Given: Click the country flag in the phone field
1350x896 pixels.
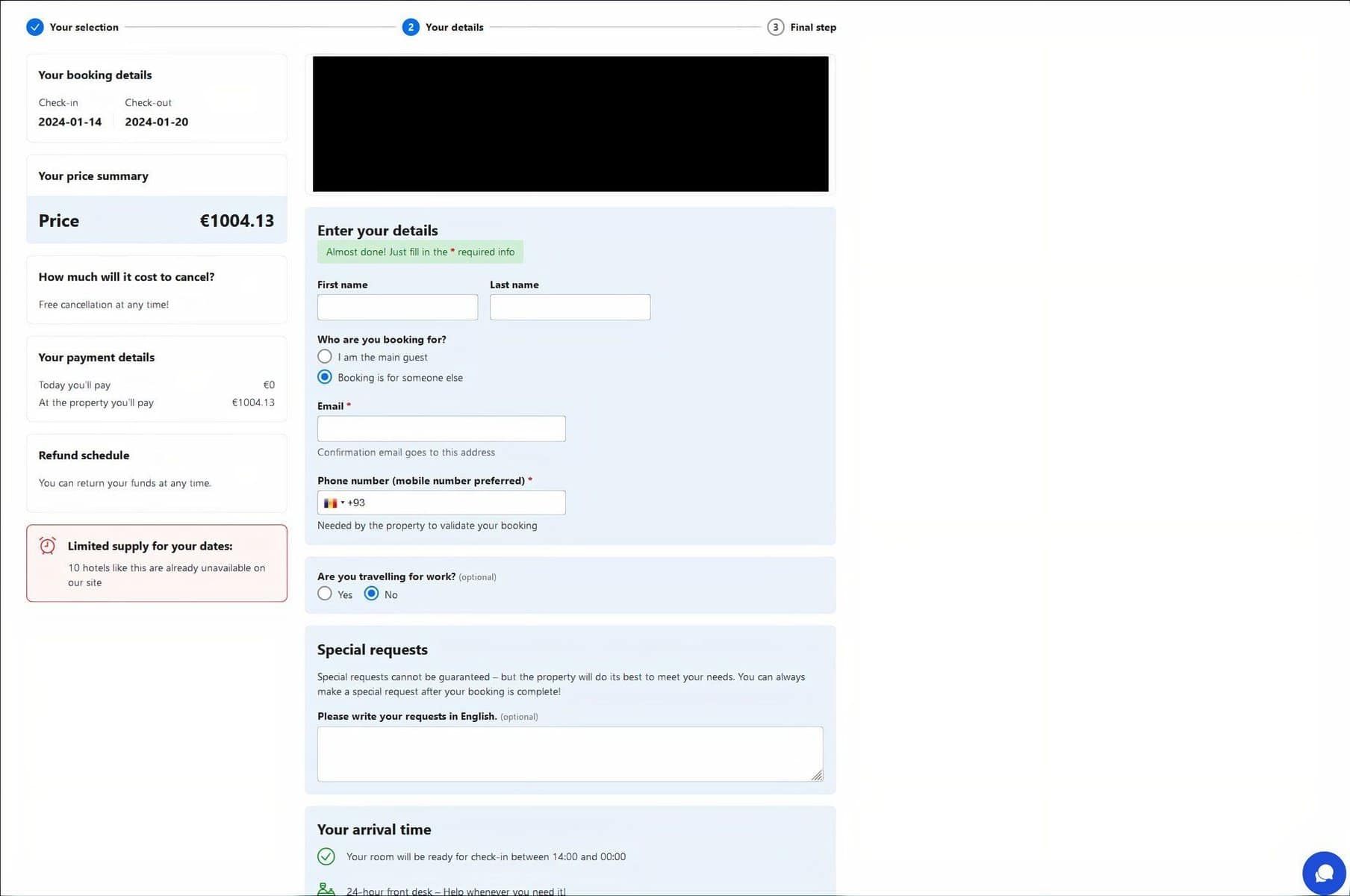Looking at the screenshot, I should (x=332, y=503).
